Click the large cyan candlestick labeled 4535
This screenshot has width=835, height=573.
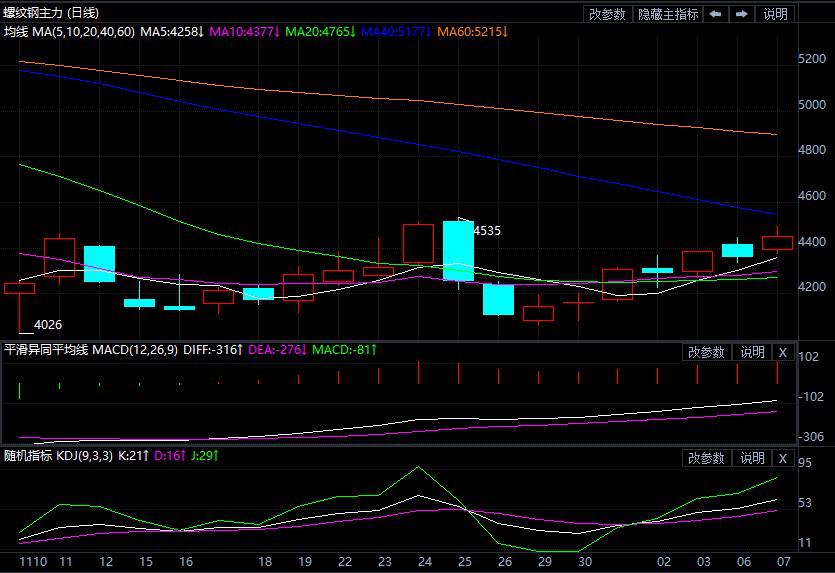coord(458,251)
